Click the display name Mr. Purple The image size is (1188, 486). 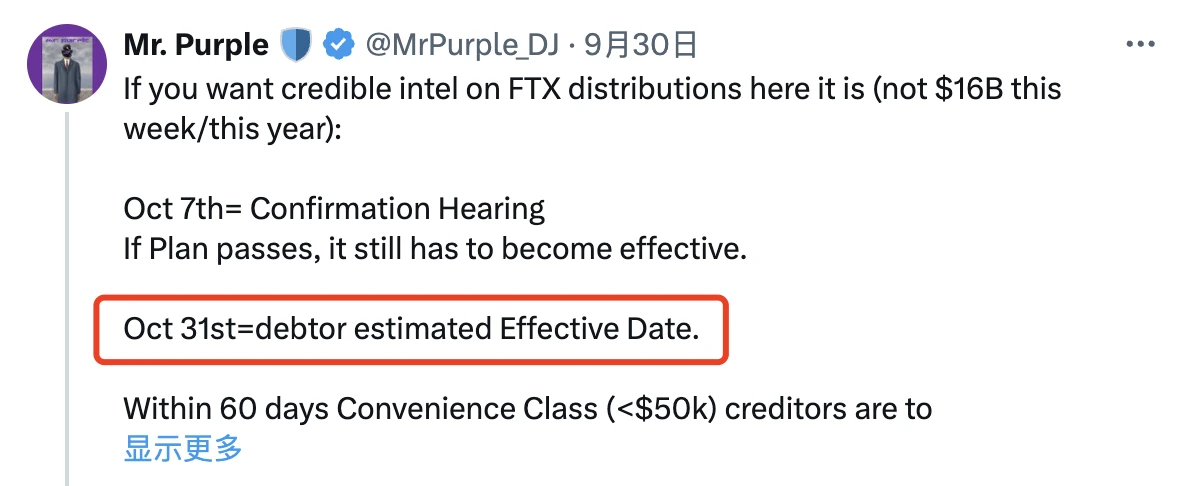[x=196, y=45]
